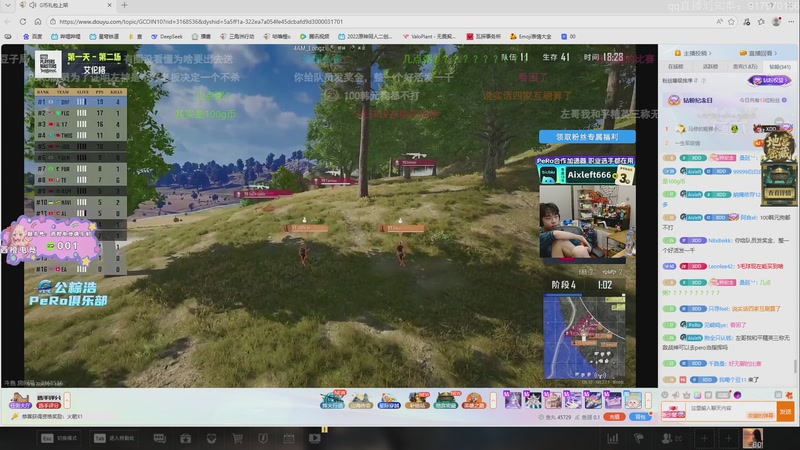The height and width of the screenshot is (450, 800).
Task: Click the first empty plus squad slot
Action: (705, 438)
